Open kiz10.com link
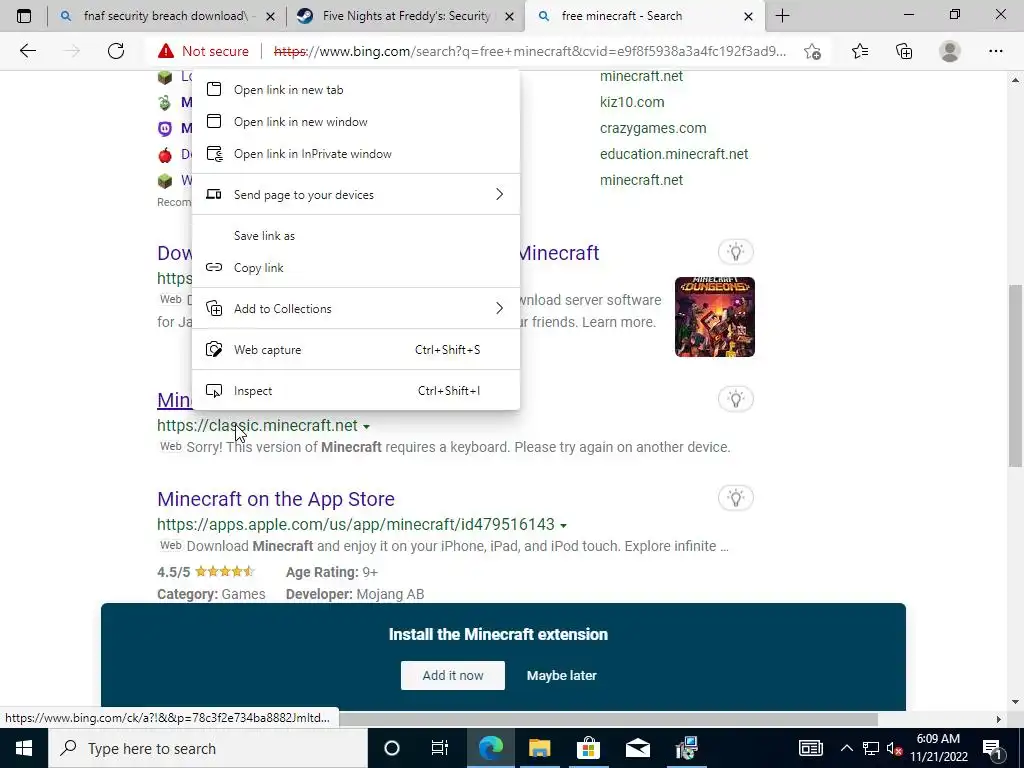Image resolution: width=1024 pixels, height=768 pixels. click(632, 102)
